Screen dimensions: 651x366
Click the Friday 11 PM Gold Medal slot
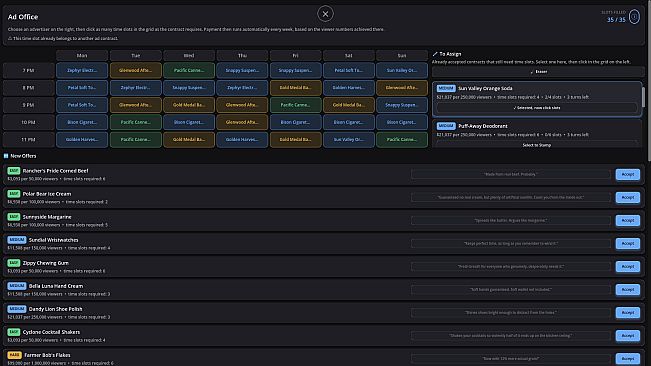click(x=295, y=140)
